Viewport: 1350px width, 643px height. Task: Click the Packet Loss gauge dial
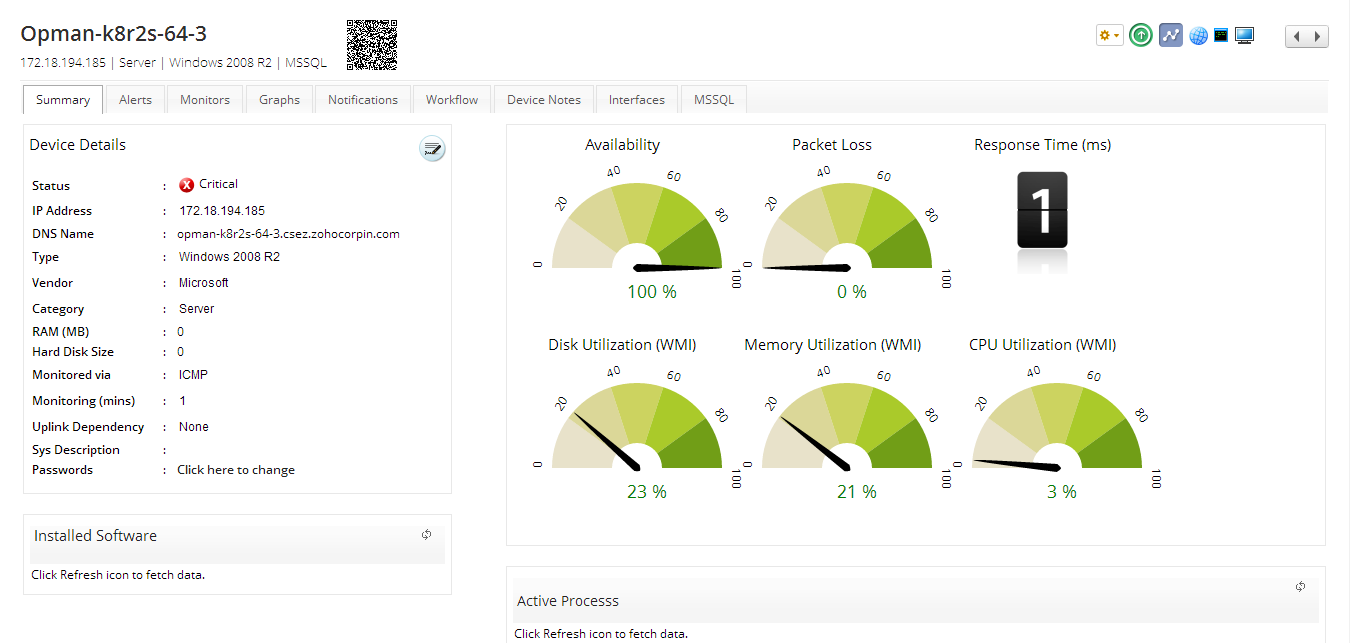pyautogui.click(x=847, y=226)
